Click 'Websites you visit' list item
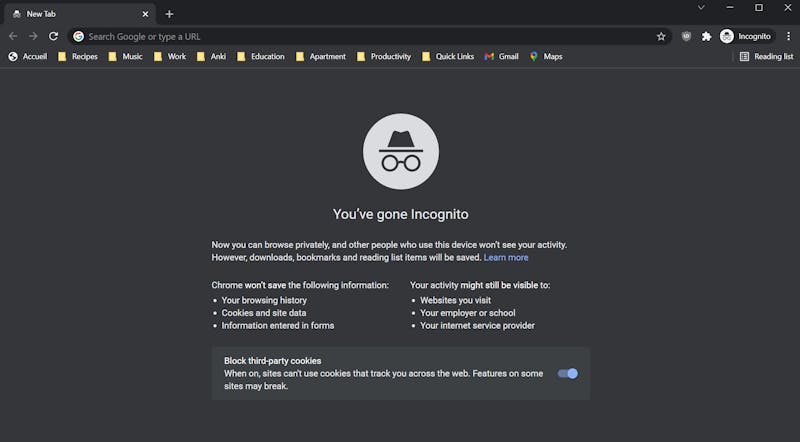This screenshot has width=800, height=442. coord(456,300)
